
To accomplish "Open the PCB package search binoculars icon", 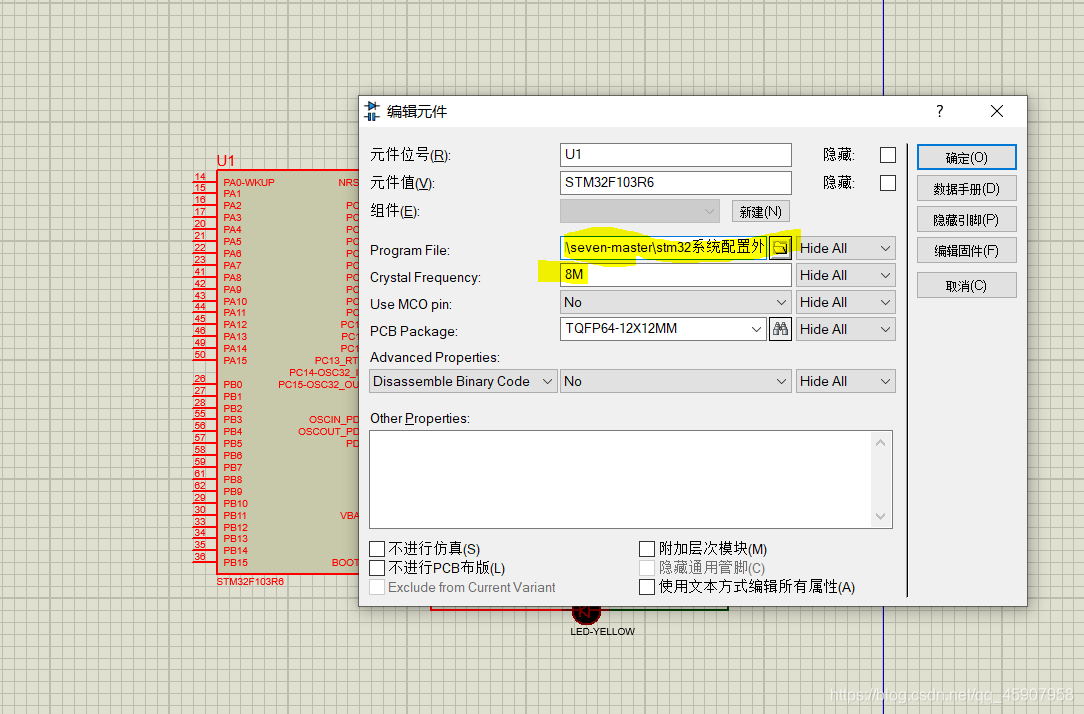I will pyautogui.click(x=780, y=329).
